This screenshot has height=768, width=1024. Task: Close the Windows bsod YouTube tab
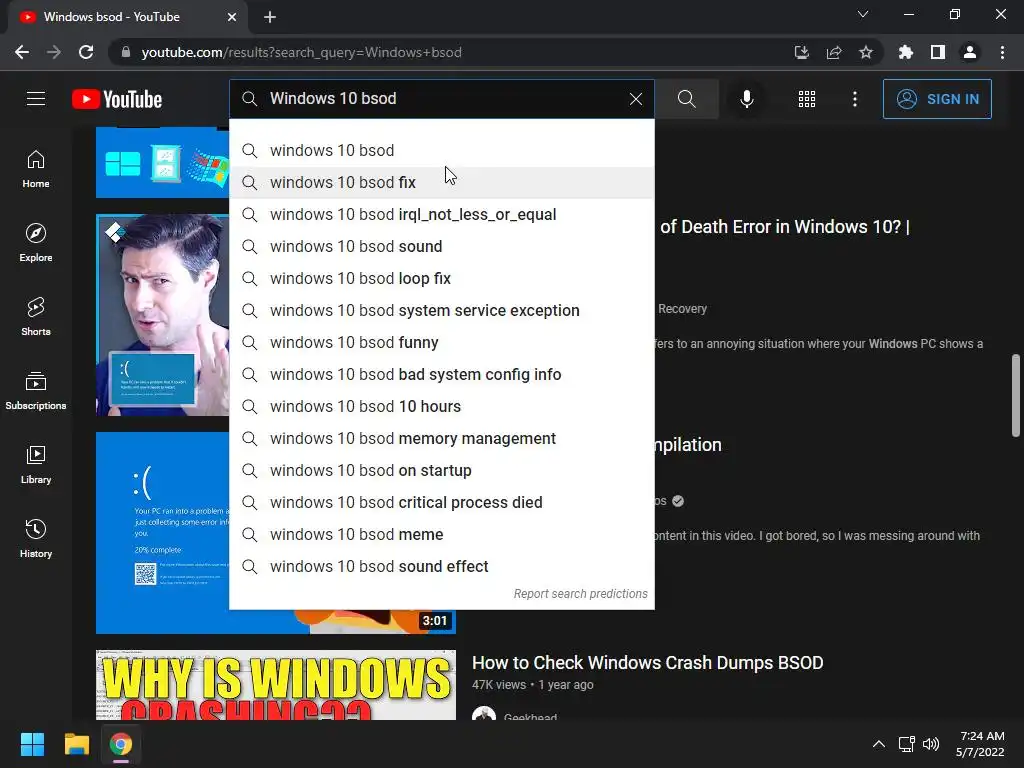coord(232,17)
